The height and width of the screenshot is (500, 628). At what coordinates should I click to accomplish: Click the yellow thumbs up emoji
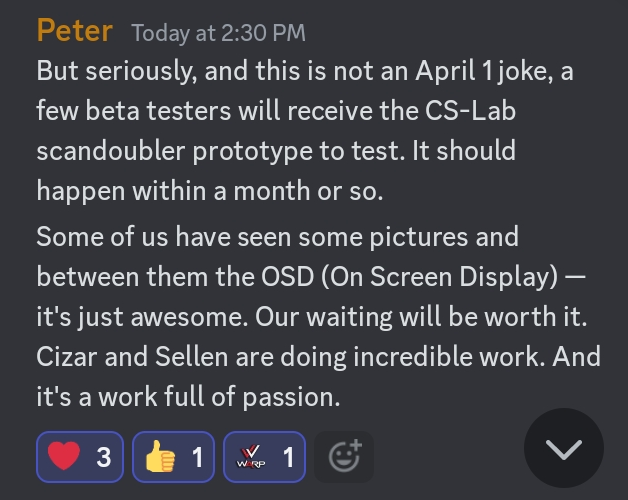[x=160, y=456]
